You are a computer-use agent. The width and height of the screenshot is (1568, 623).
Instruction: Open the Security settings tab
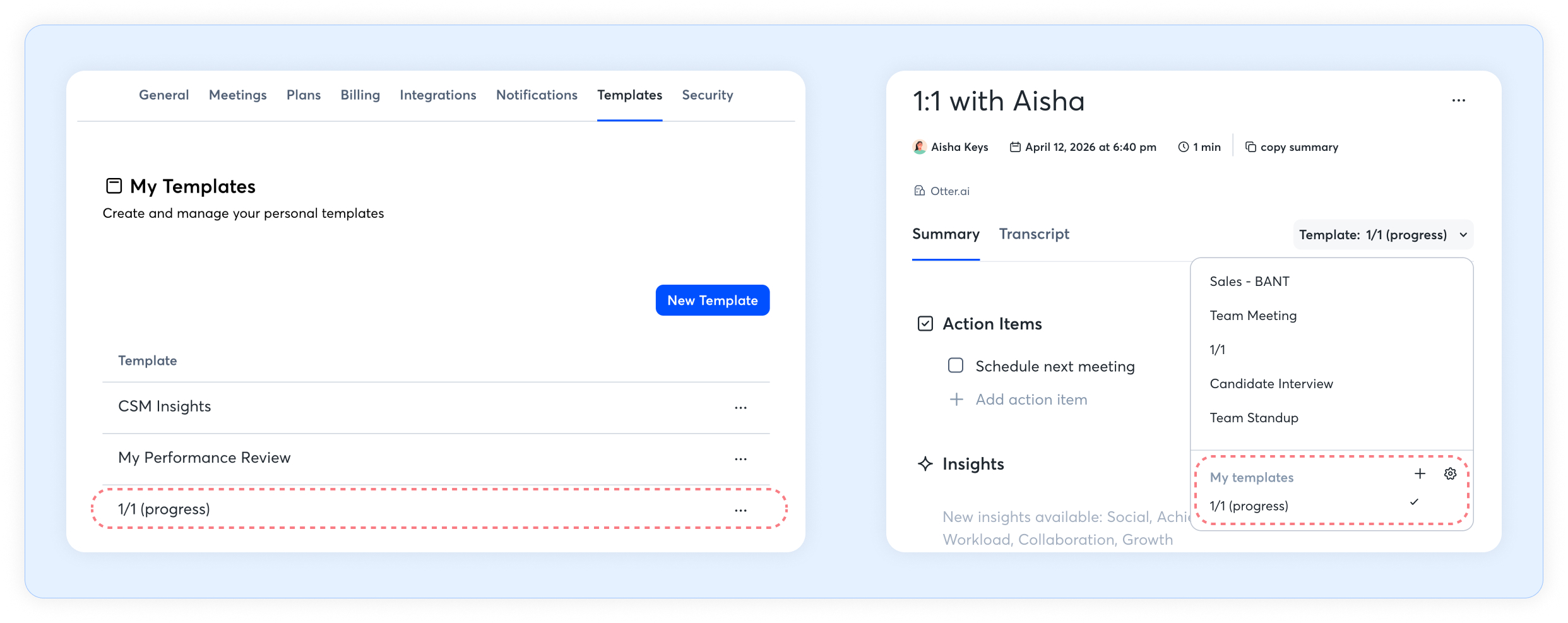pos(707,95)
